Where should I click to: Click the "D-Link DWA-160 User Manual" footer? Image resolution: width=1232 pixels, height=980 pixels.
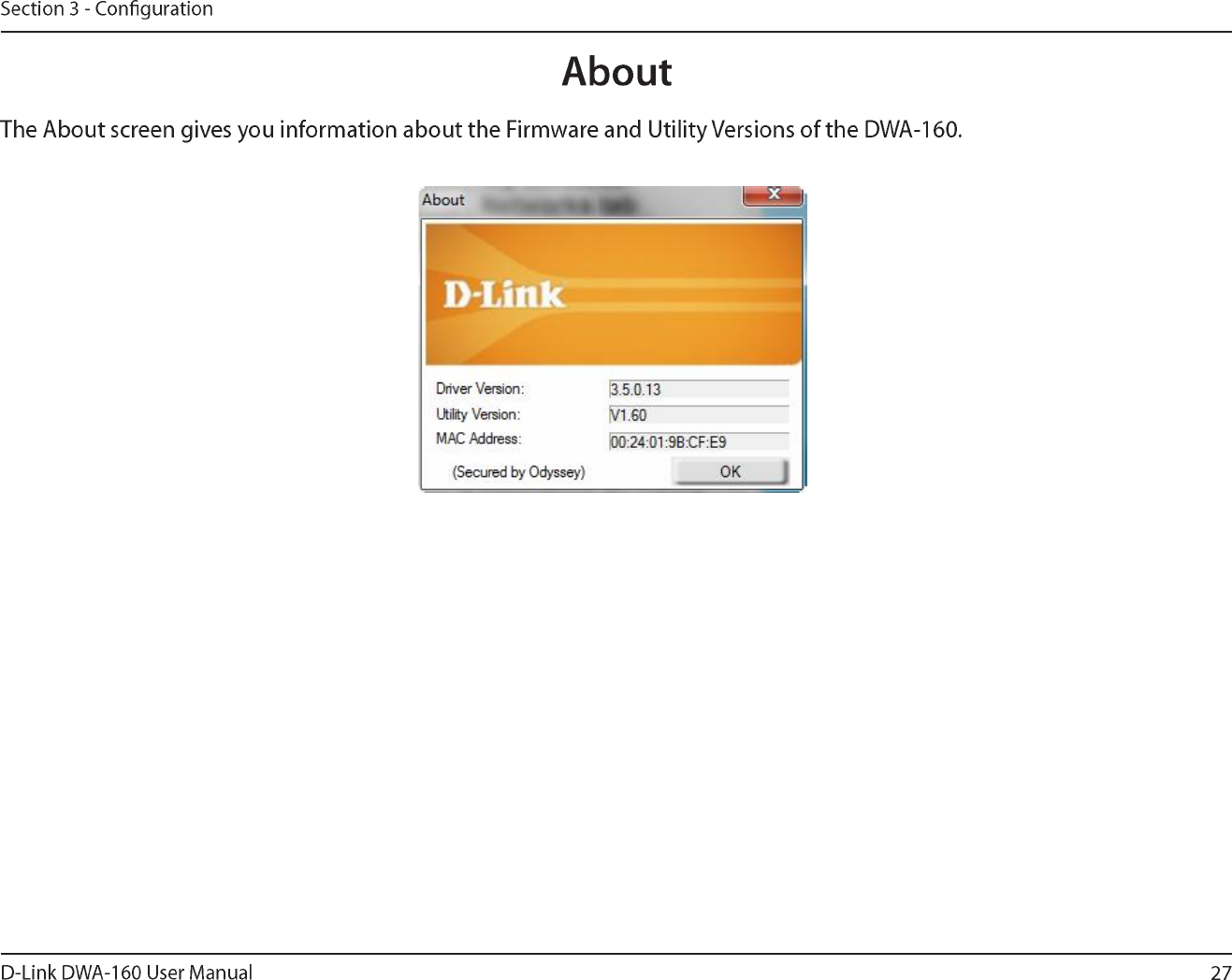pyautogui.click(x=126, y=972)
